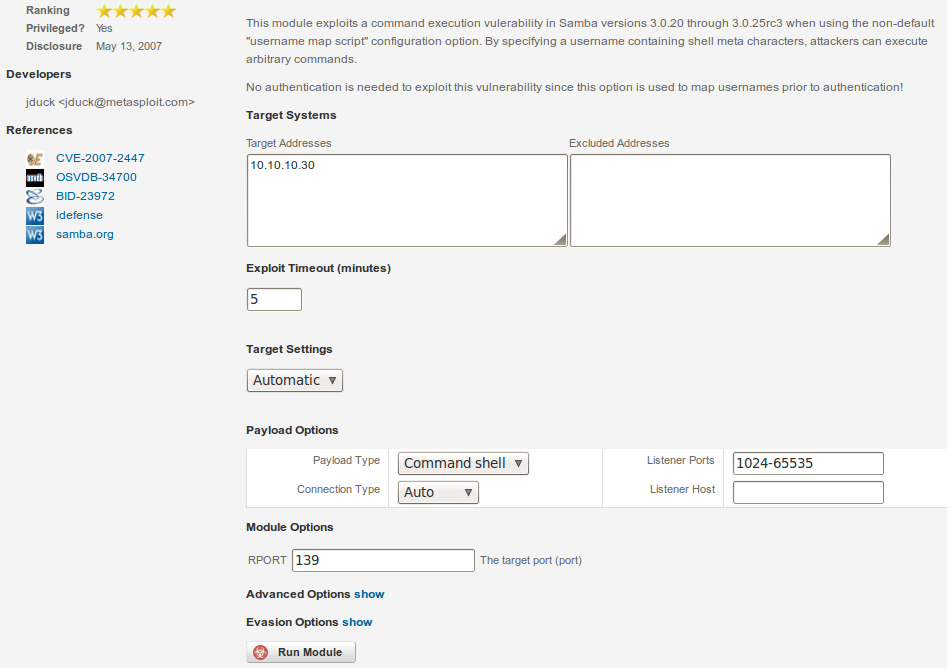The height and width of the screenshot is (668, 947).
Task: Click the BID icon next to BID-23972
Action: click(x=35, y=196)
